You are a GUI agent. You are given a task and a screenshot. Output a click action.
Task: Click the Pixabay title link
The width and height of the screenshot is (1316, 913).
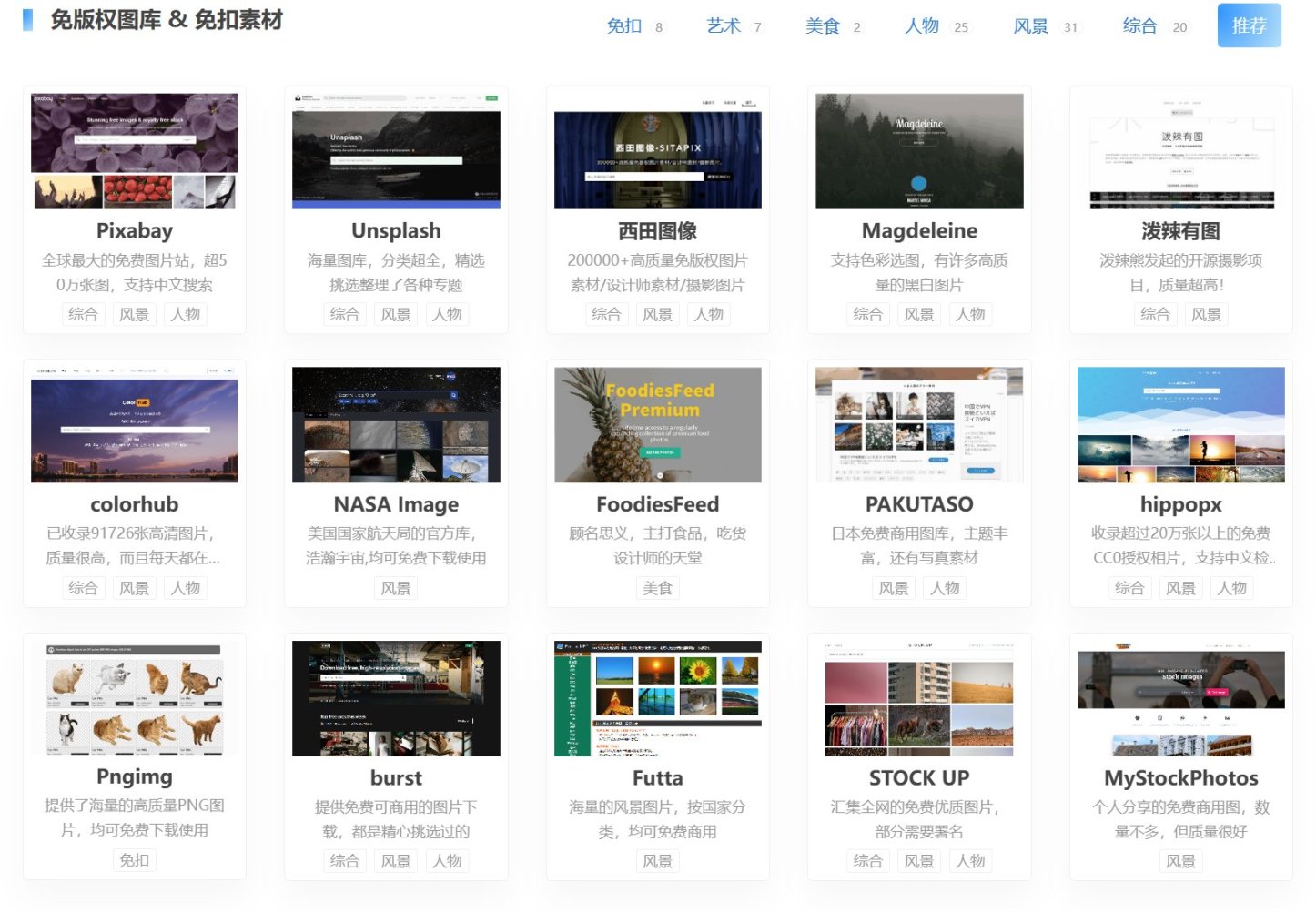point(135,230)
